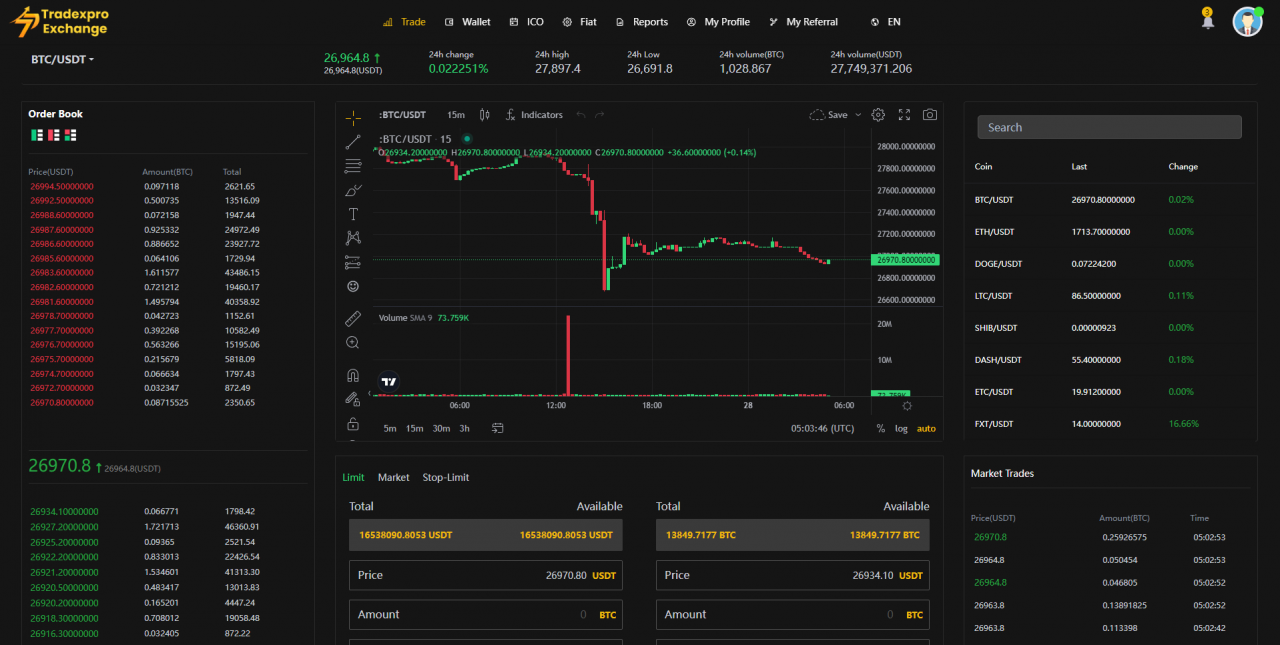1280x645 pixels.
Task: Open symbol search :BTC/USDT in chart toolbar
Action: click(x=403, y=115)
